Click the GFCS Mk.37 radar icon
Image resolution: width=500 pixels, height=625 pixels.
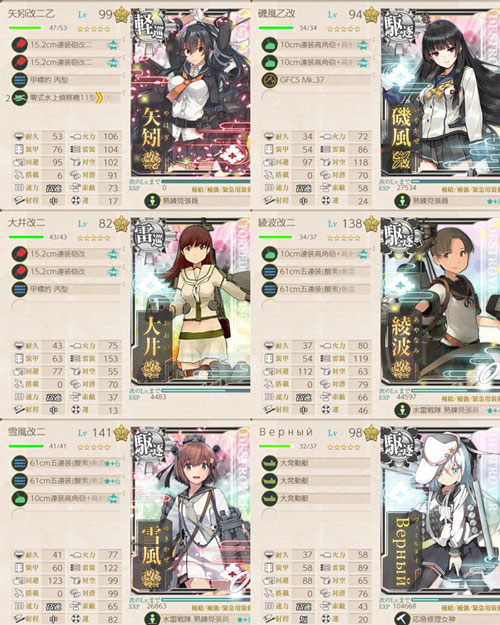(x=269, y=80)
